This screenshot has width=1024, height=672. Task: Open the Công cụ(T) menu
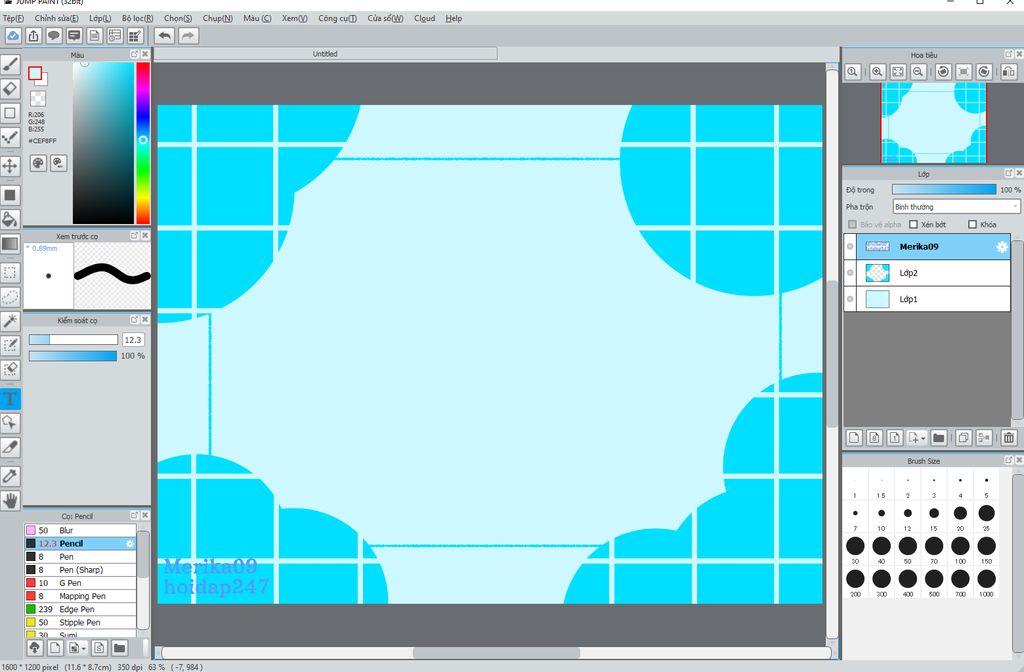[x=337, y=18]
